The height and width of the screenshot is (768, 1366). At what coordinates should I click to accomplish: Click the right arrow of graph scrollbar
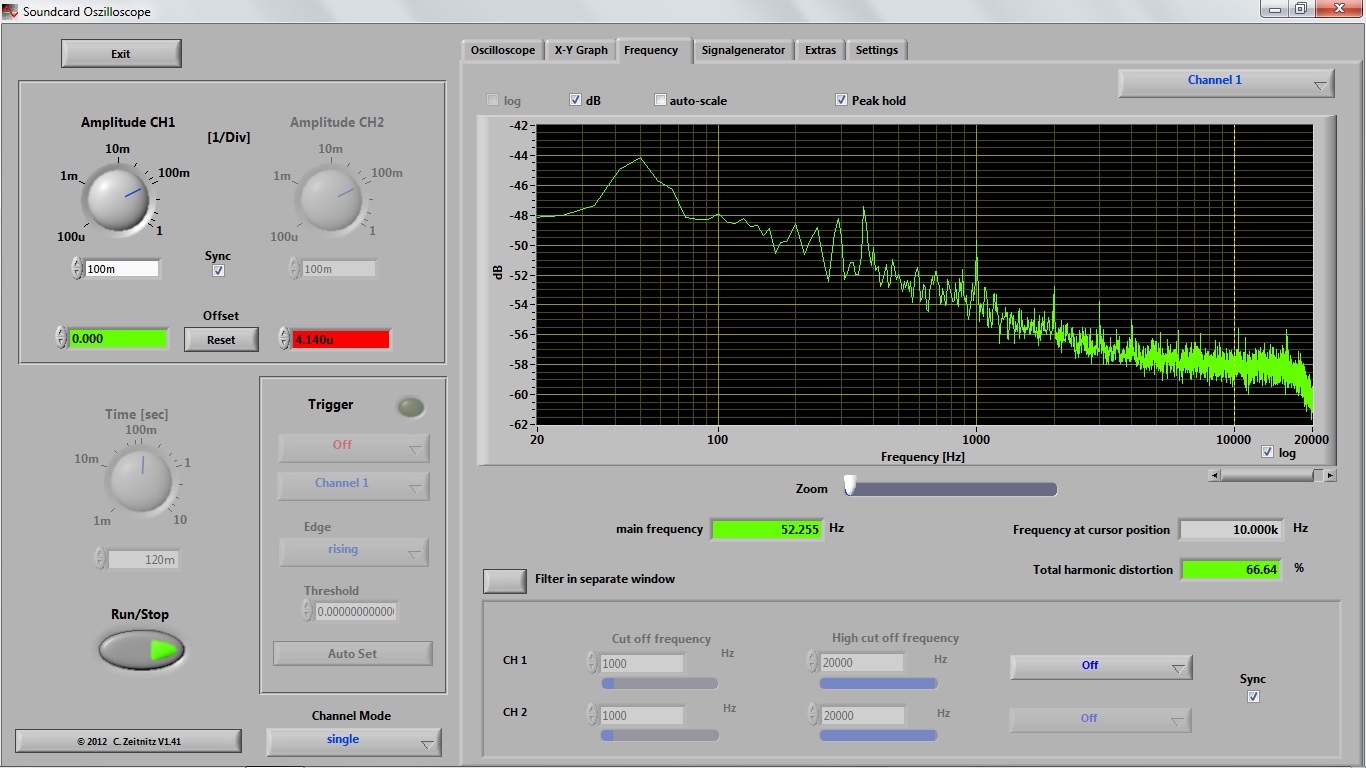pyautogui.click(x=1330, y=476)
